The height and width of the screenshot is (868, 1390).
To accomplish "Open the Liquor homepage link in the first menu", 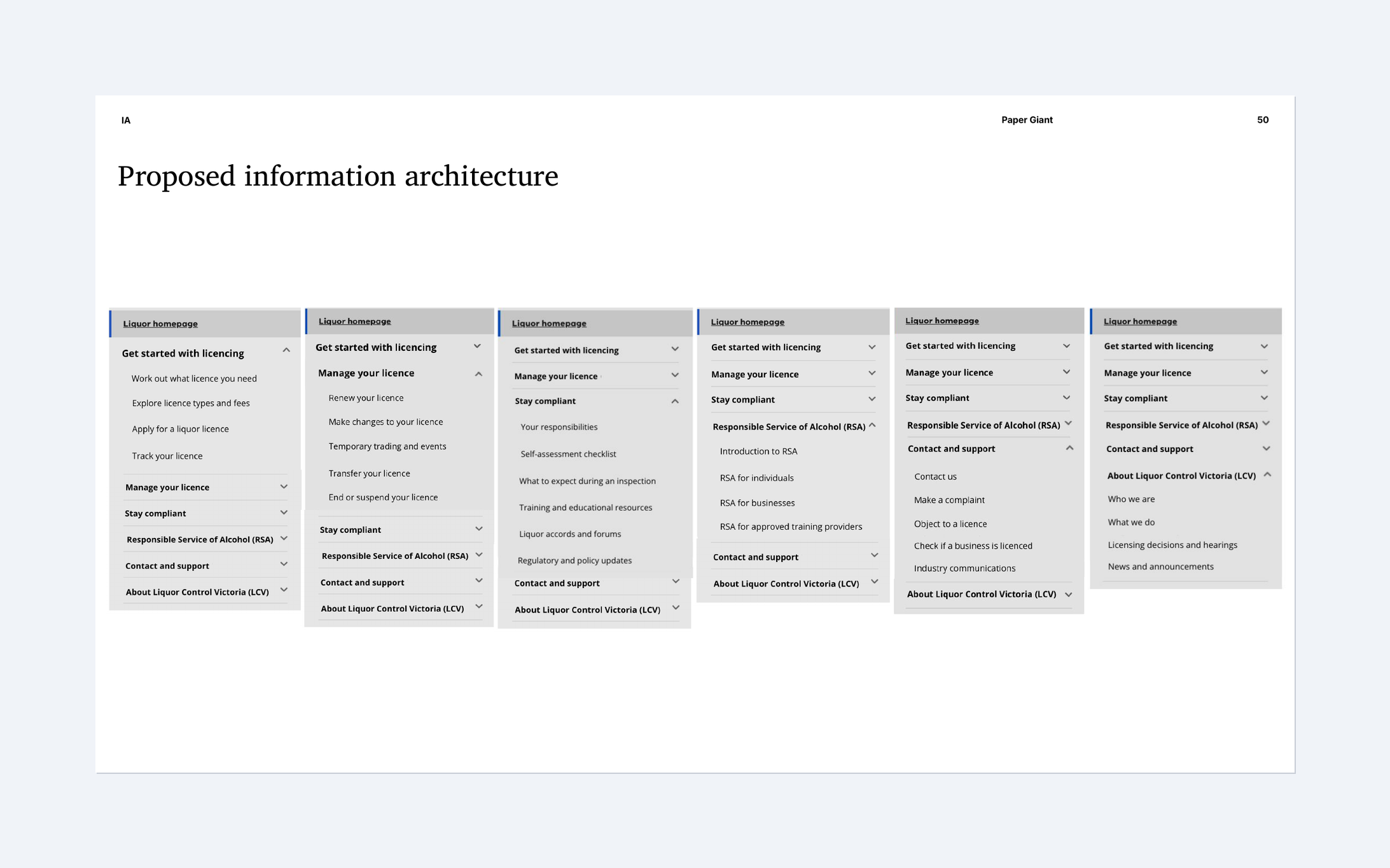I will pyautogui.click(x=160, y=324).
